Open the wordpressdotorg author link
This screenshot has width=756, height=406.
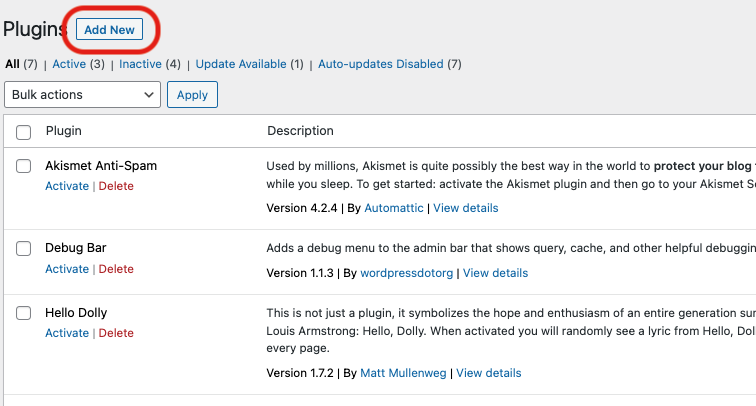[x=407, y=273]
